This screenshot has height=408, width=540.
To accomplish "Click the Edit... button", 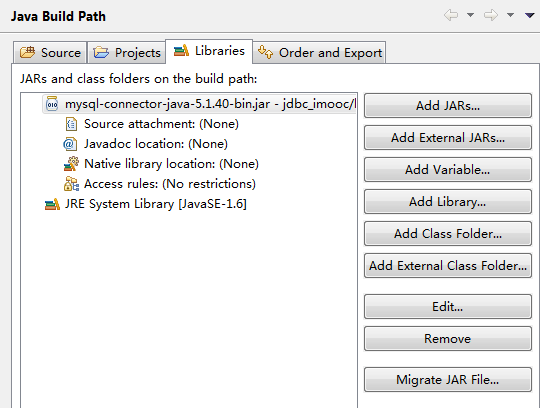I will [448, 306].
